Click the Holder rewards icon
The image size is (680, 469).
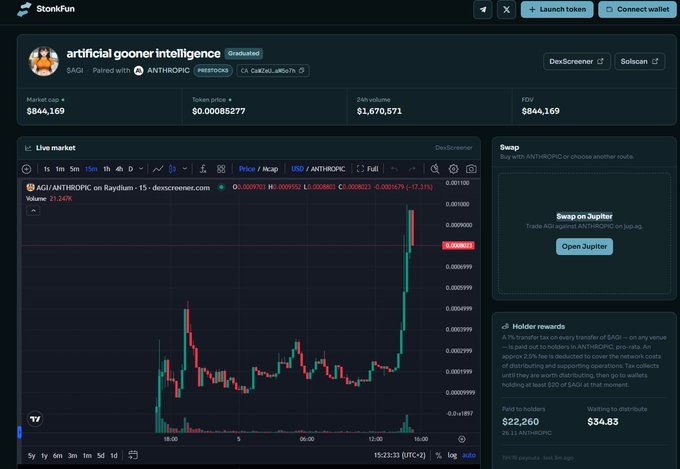point(505,326)
